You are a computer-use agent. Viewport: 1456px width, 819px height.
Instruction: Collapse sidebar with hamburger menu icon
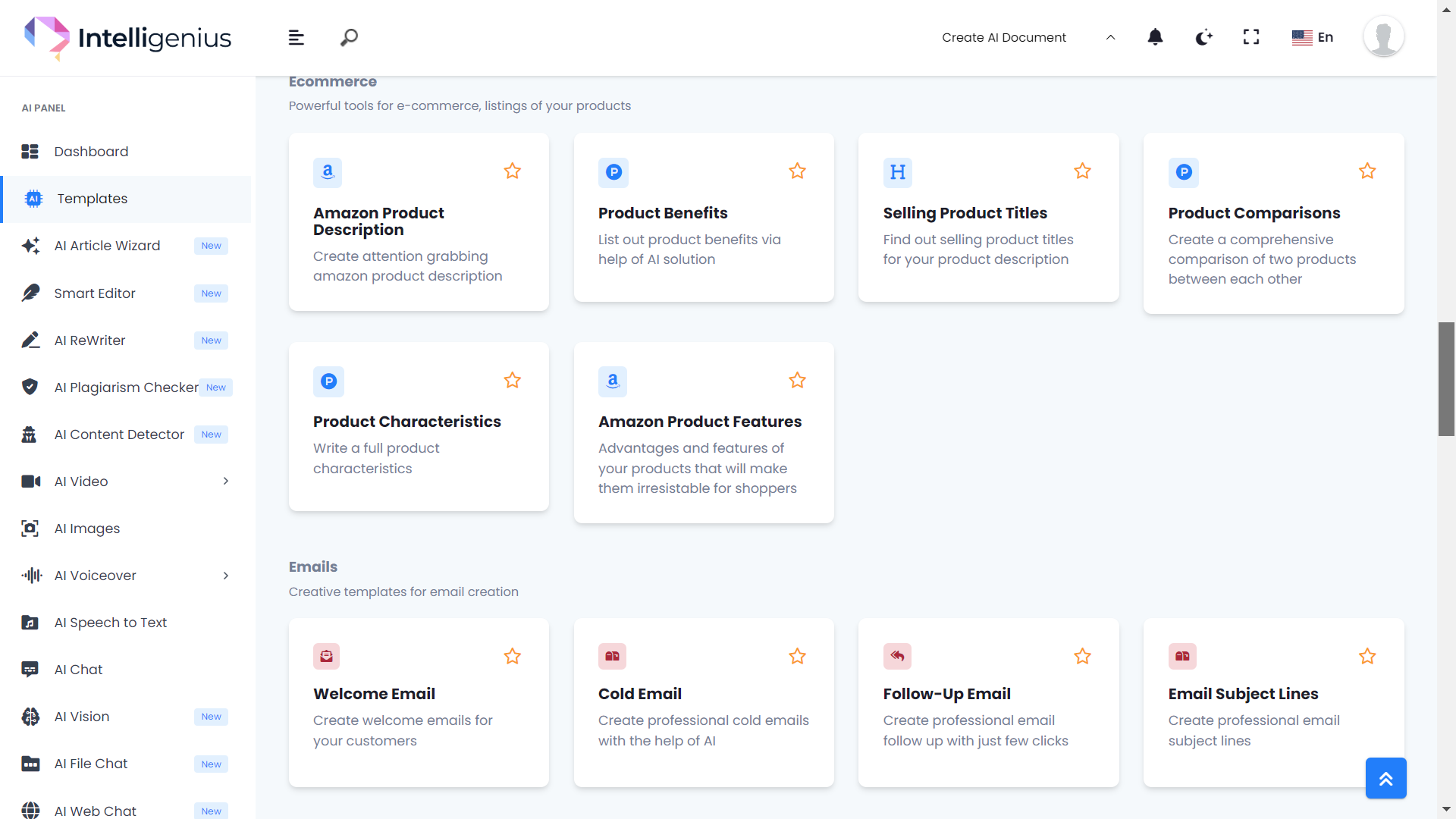(x=296, y=37)
